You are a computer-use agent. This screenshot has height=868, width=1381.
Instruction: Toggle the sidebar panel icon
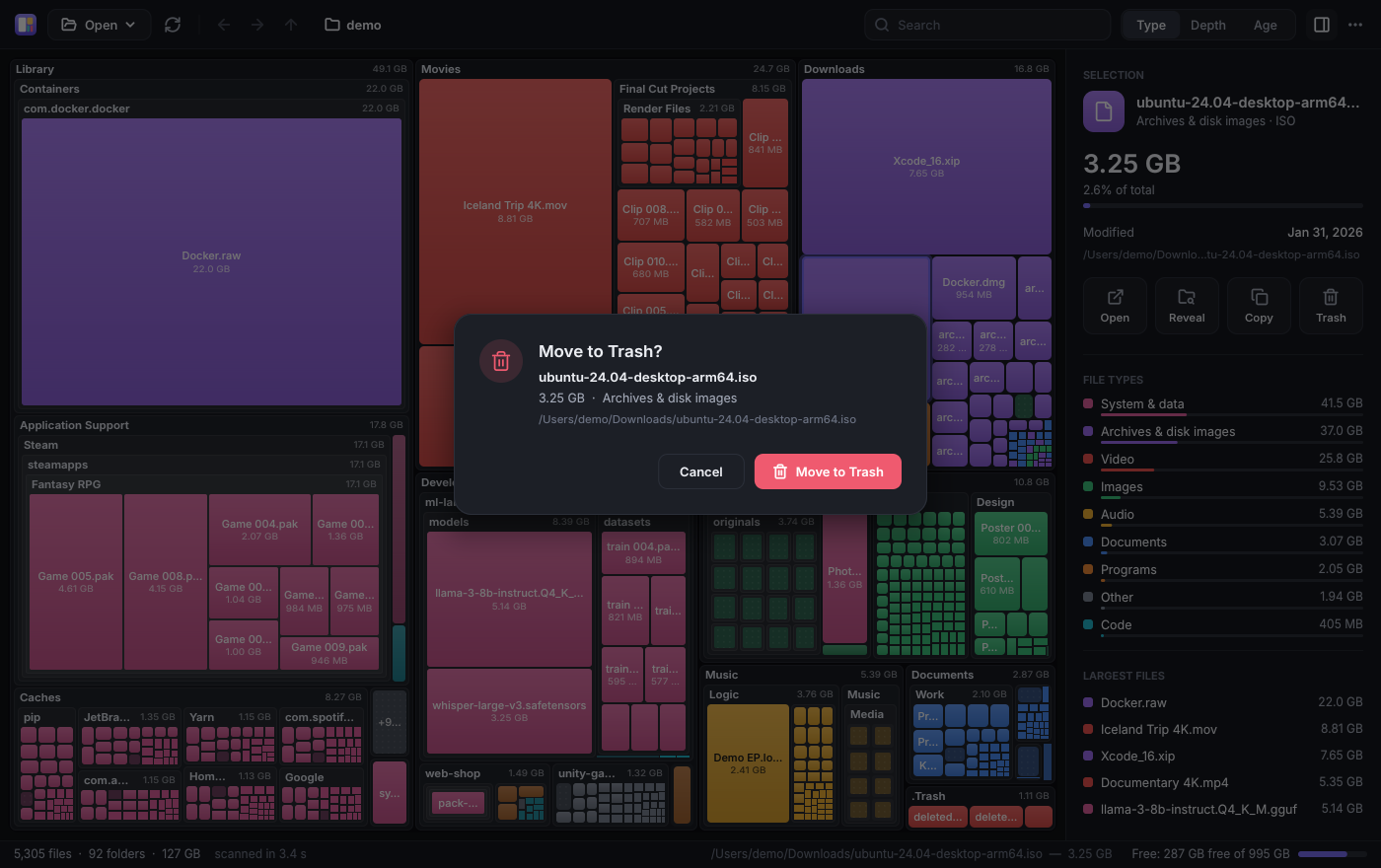(x=1322, y=25)
